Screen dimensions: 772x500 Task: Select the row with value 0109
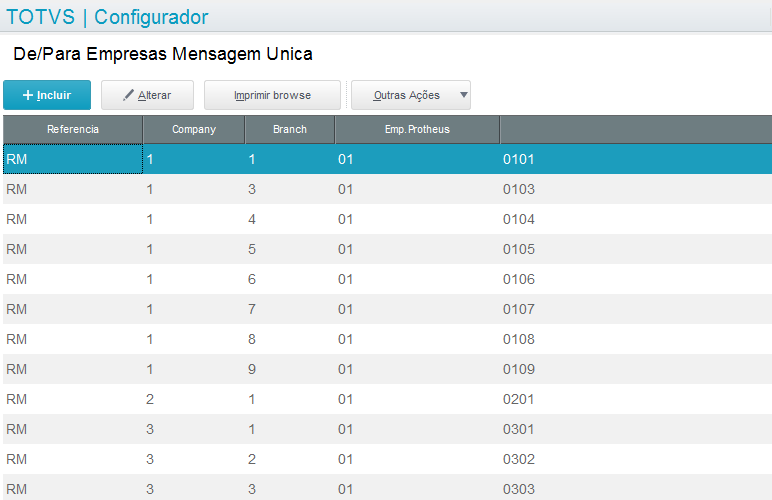click(387, 369)
